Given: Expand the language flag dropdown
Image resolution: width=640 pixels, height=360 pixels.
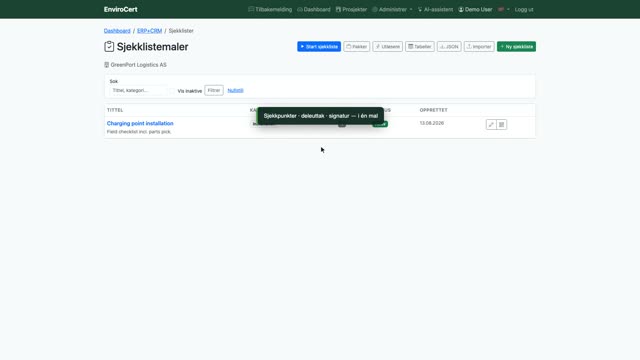Looking at the screenshot, I should (504, 9).
